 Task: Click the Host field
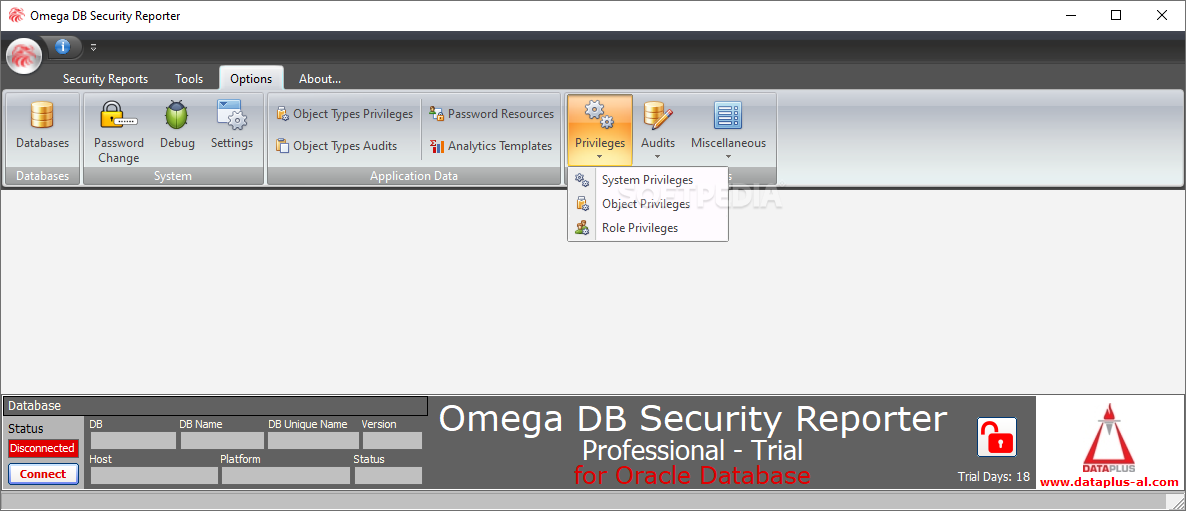(154, 475)
